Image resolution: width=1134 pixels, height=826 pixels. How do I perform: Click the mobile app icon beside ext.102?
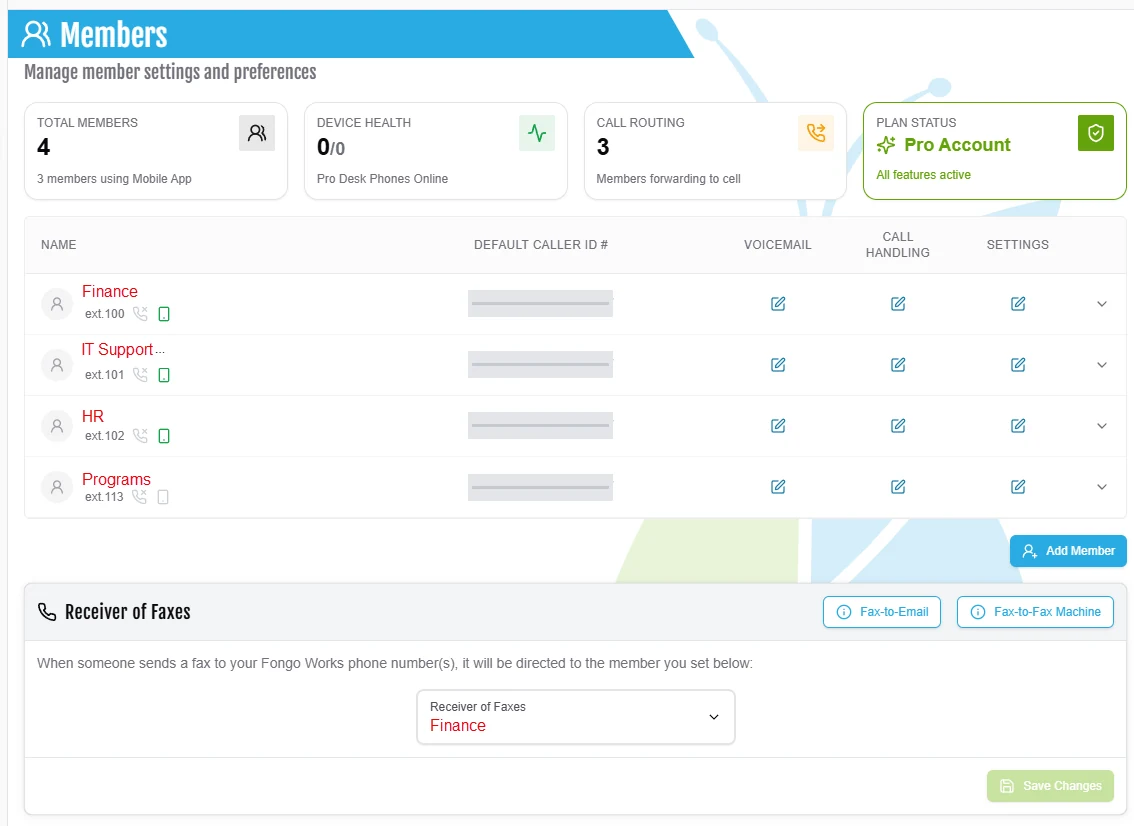pyautogui.click(x=164, y=436)
